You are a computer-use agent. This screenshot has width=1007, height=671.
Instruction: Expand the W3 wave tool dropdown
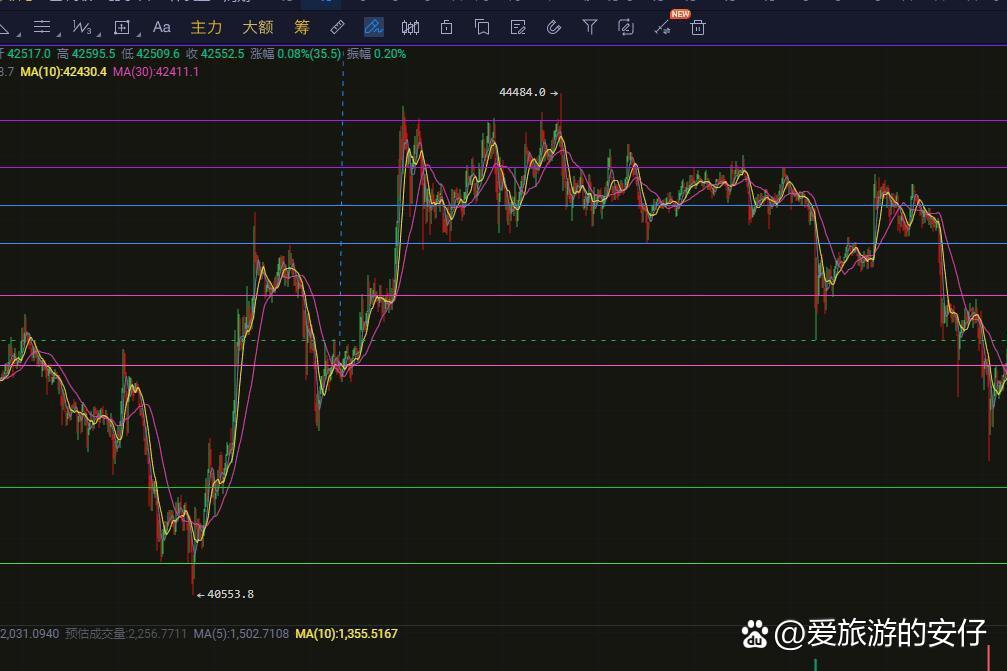click(x=83, y=27)
